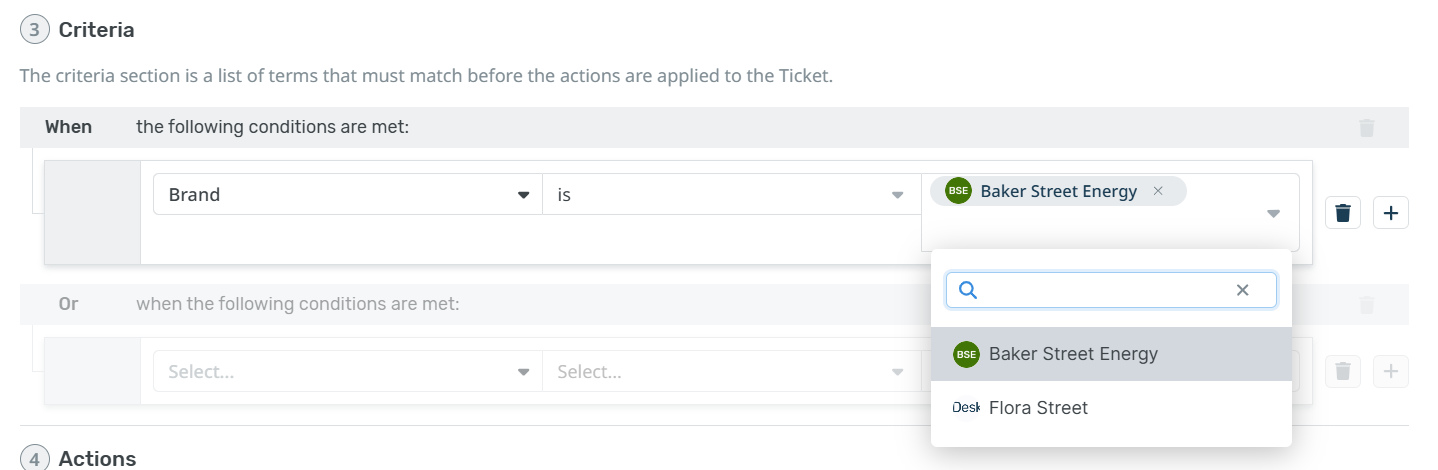This screenshot has width=1438, height=470.
Task: Click the magnifier icon in the dropdown search
Action: point(967,290)
